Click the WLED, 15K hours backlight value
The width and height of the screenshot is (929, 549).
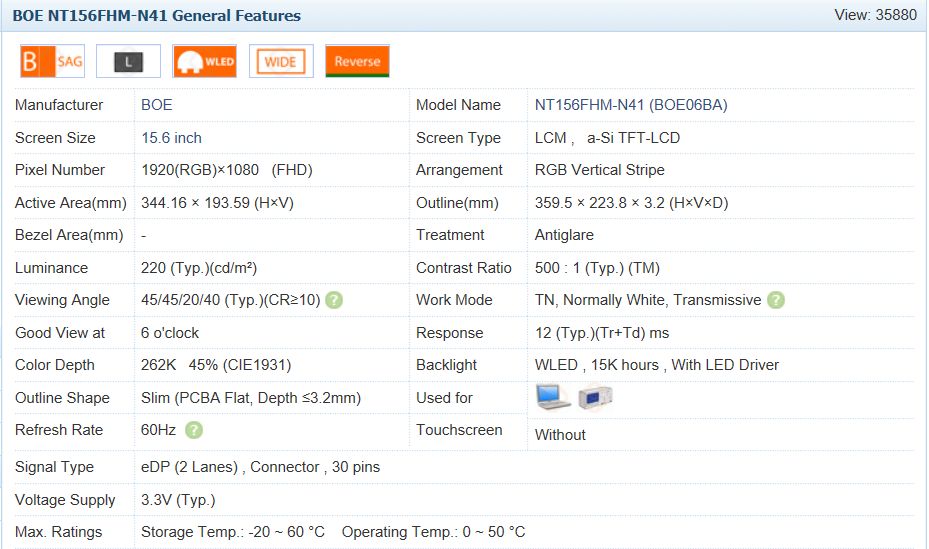tap(656, 365)
